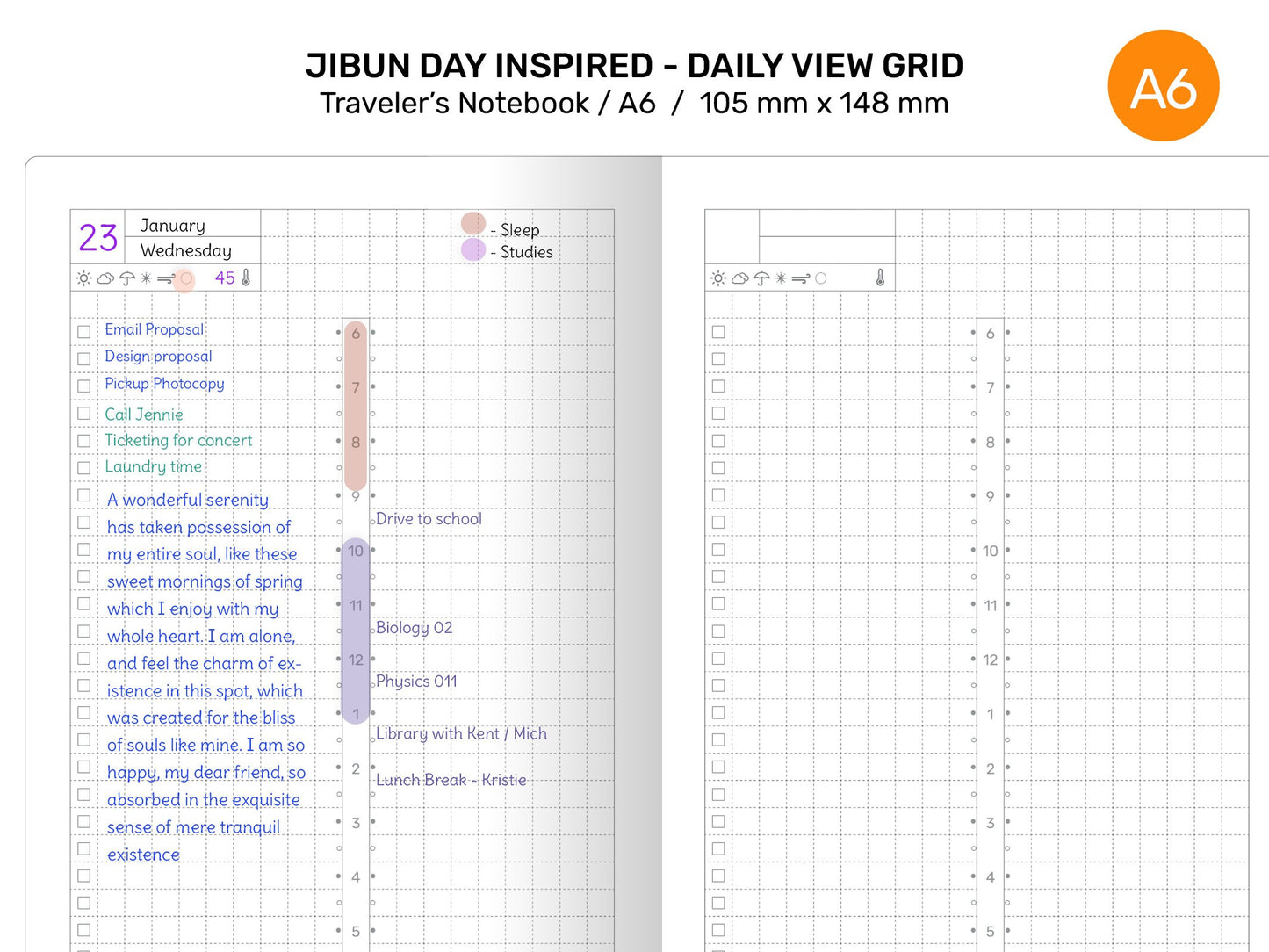Viewport: 1269px width, 952px height.
Task: Click hour 9 on the right page timeline
Action: (x=991, y=496)
